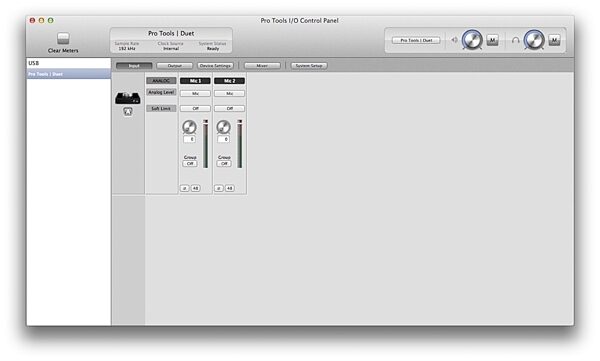Image resolution: width=600 pixels, height=361 pixels.
Task: Open the Mixer tab
Action: pos(262,66)
